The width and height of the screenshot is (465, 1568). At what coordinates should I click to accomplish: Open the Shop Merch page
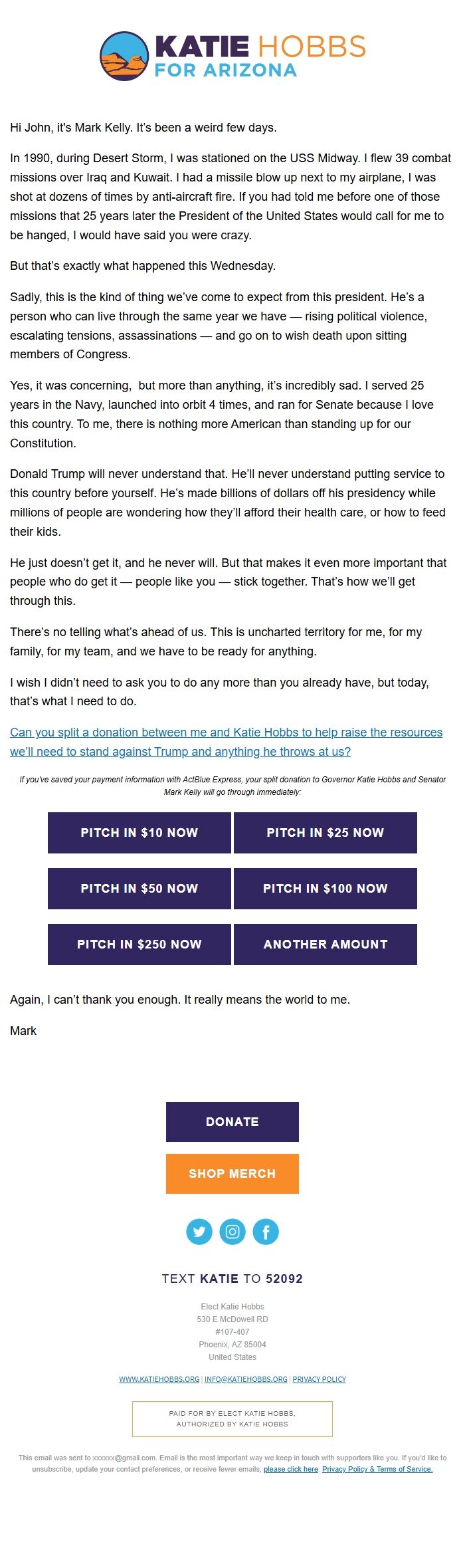pyautogui.click(x=232, y=1173)
